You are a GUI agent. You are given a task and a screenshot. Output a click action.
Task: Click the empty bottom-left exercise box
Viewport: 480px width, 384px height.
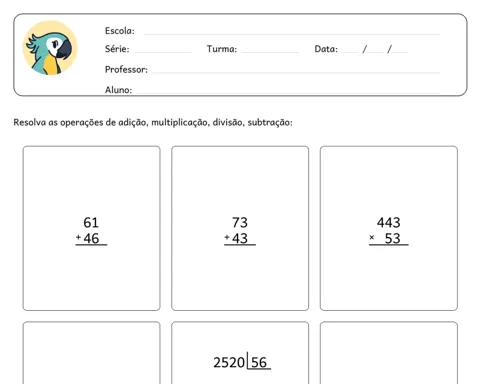pyautogui.click(x=91, y=353)
